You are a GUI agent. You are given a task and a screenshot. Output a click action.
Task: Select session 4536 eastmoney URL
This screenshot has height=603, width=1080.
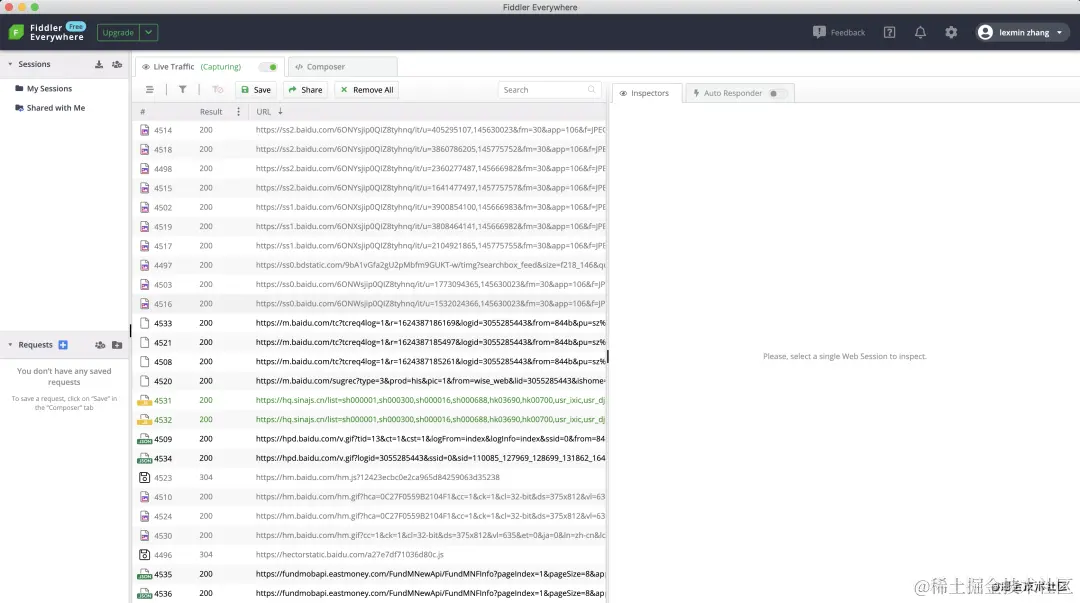pyautogui.click(x=430, y=593)
